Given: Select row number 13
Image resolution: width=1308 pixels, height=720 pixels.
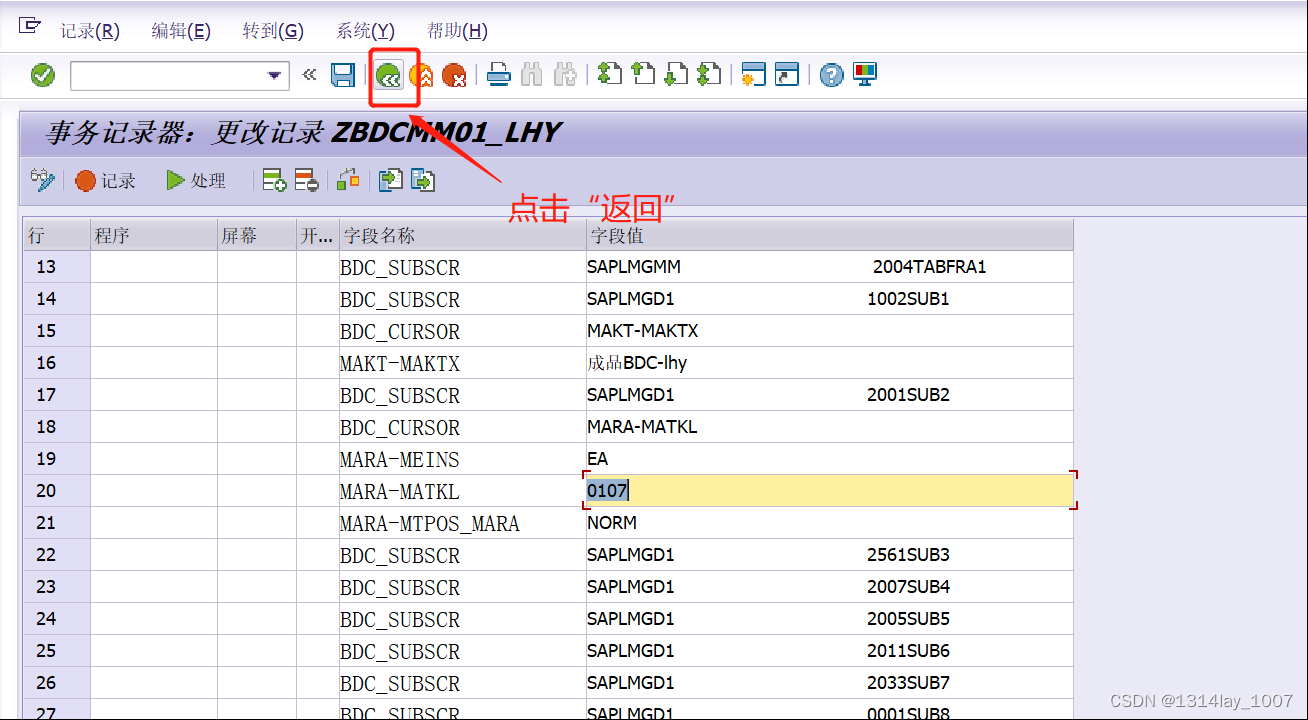Looking at the screenshot, I should (46, 267).
